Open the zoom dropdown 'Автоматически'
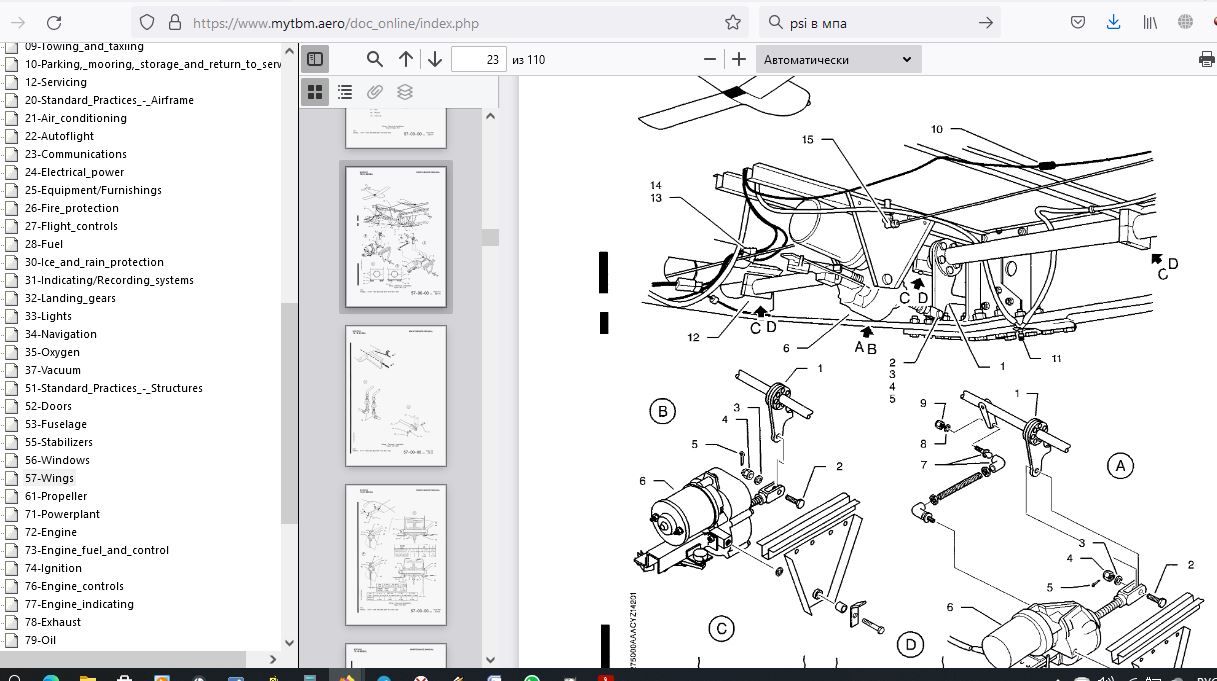Image resolution: width=1217 pixels, height=681 pixels. (x=837, y=59)
